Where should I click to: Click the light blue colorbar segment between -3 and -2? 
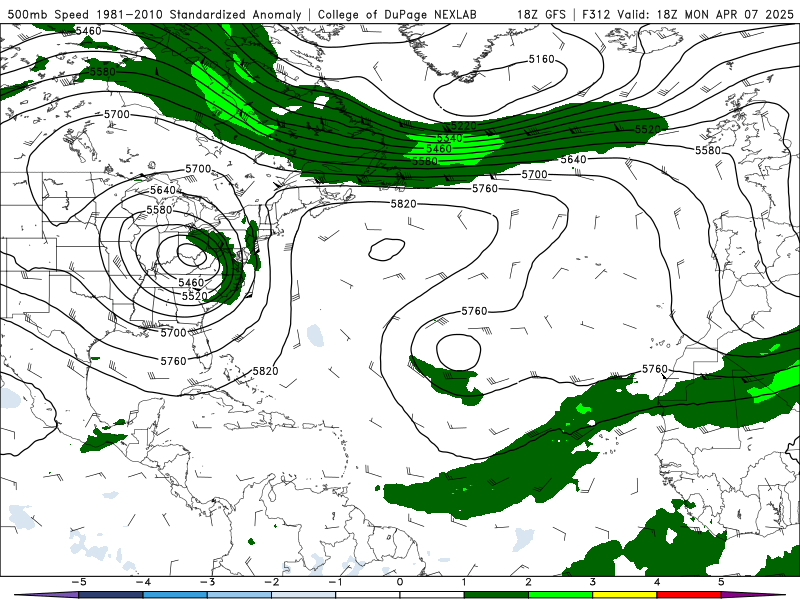(x=239, y=595)
